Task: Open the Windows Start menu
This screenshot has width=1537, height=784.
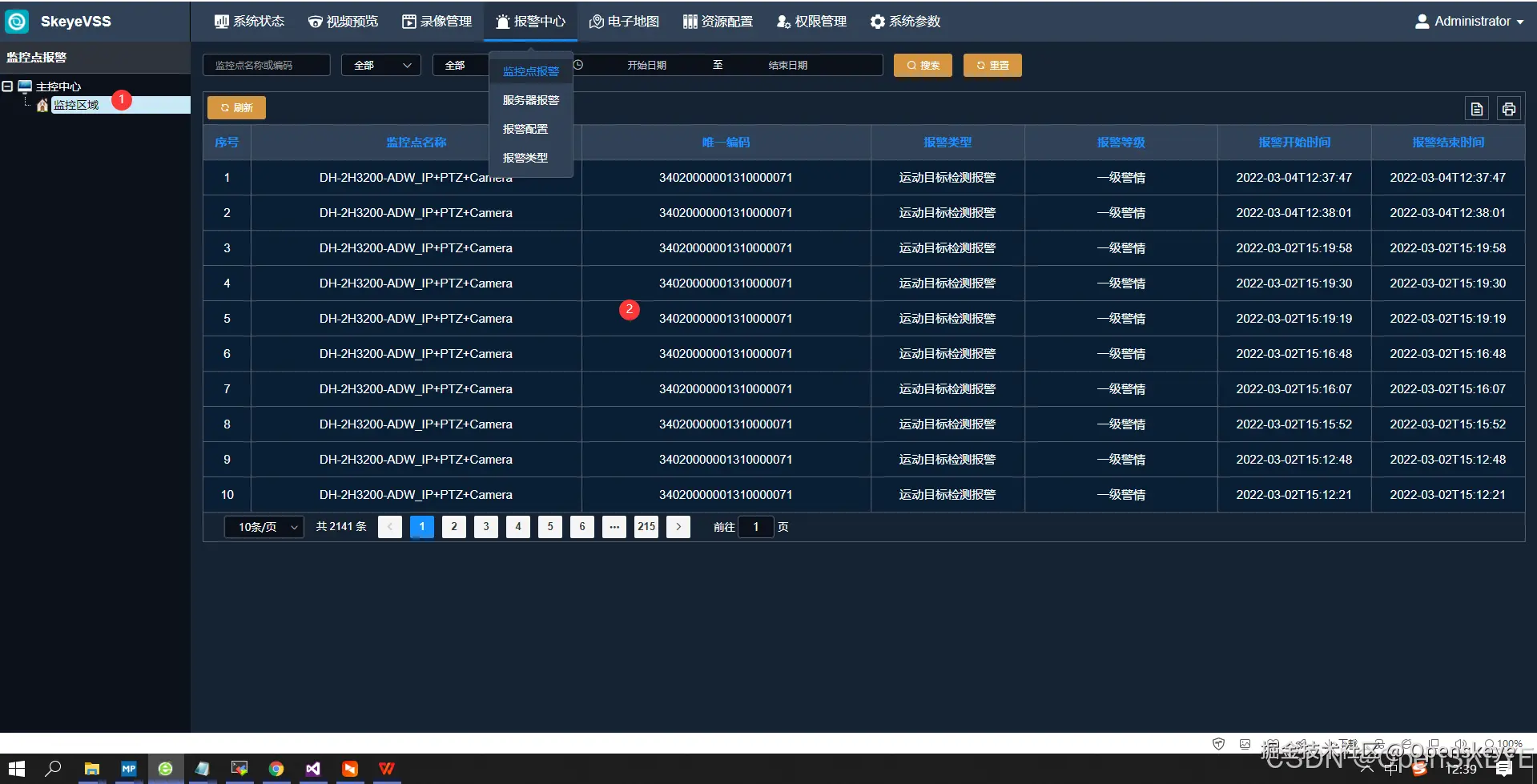Action: point(17,769)
